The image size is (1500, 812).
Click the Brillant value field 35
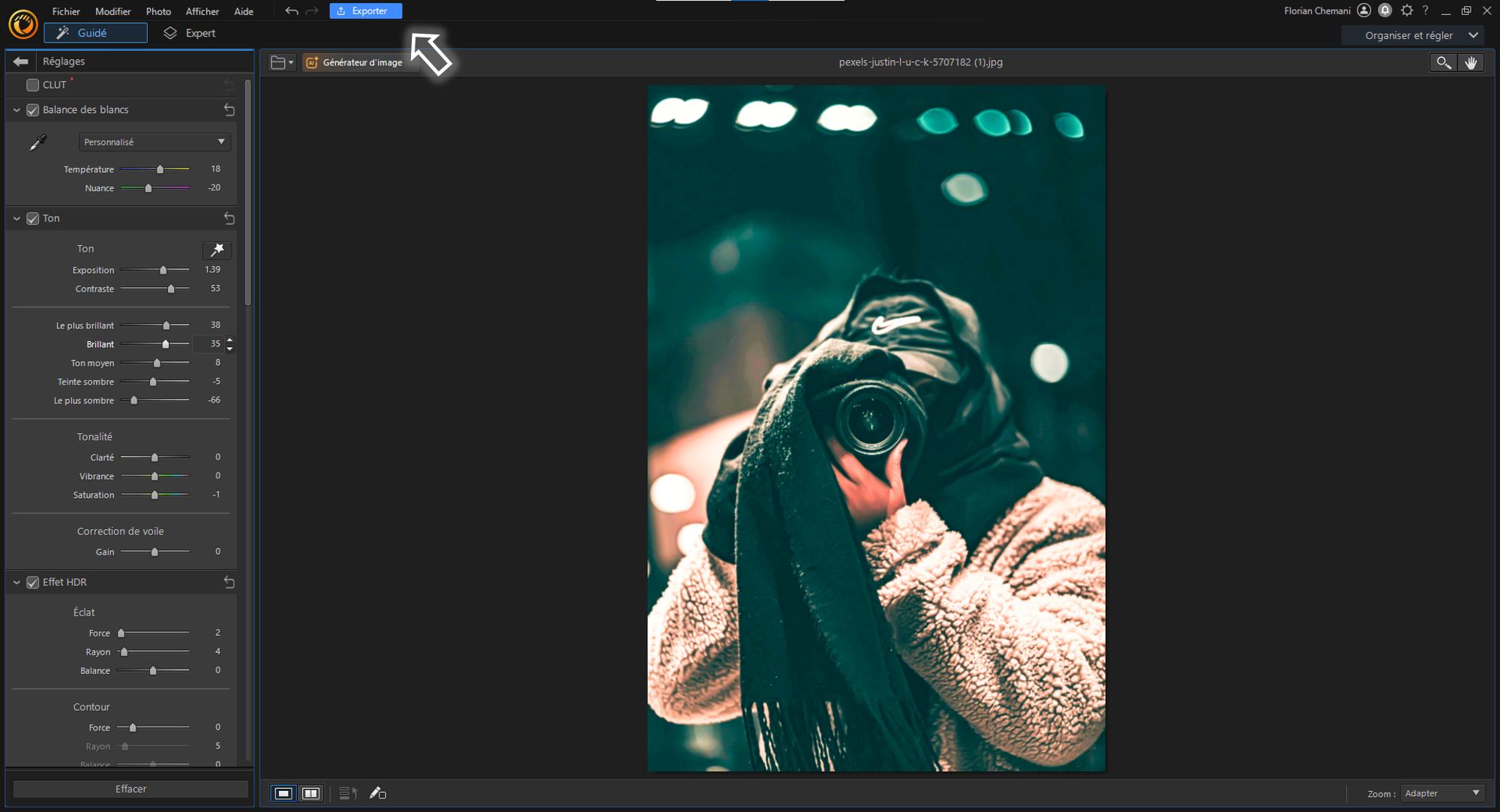coord(210,344)
